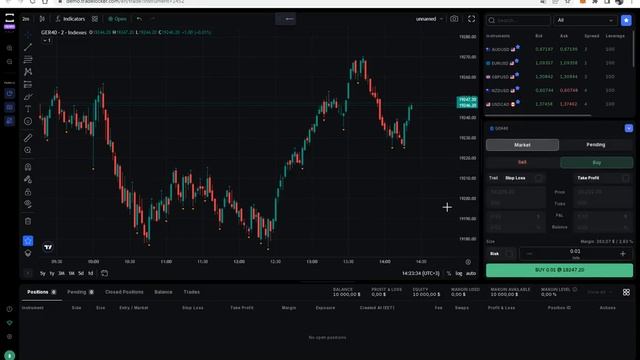Image resolution: width=640 pixels, height=360 pixels.
Task: Open the Positions tab
Action: pyautogui.click(x=41, y=292)
